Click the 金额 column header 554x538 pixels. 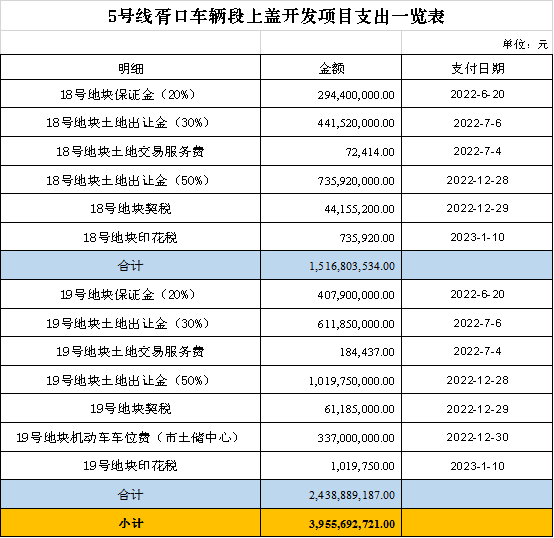(331, 67)
